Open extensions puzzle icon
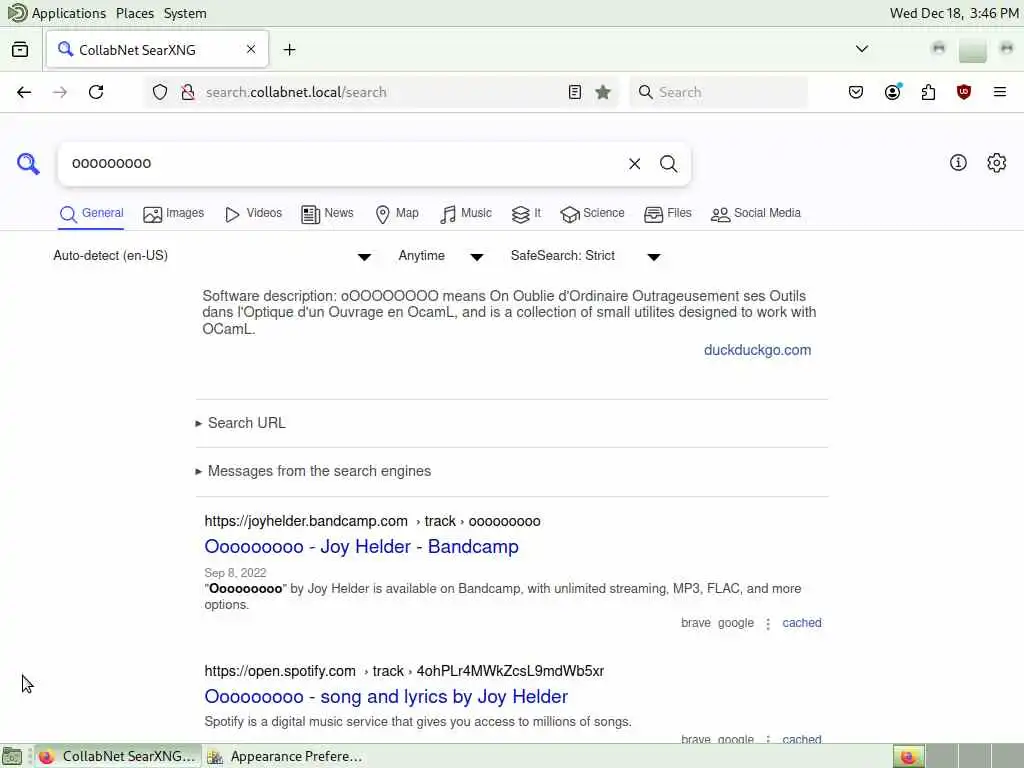Screen dimensions: 1024x768 pyautogui.click(x=928, y=92)
